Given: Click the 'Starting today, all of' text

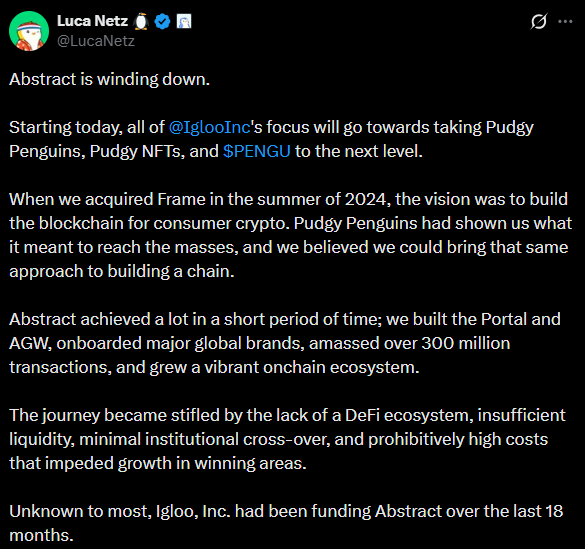Looking at the screenshot, I should (x=87, y=128).
